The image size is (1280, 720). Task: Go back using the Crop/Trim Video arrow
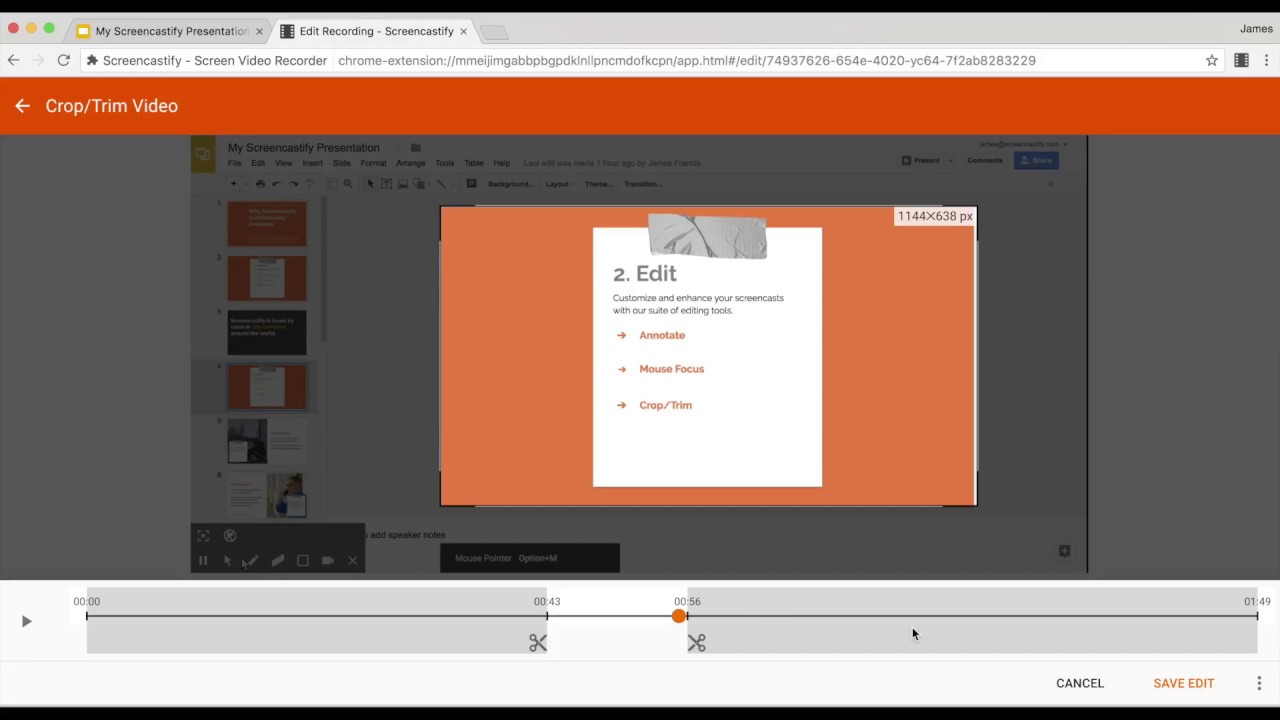[x=22, y=106]
